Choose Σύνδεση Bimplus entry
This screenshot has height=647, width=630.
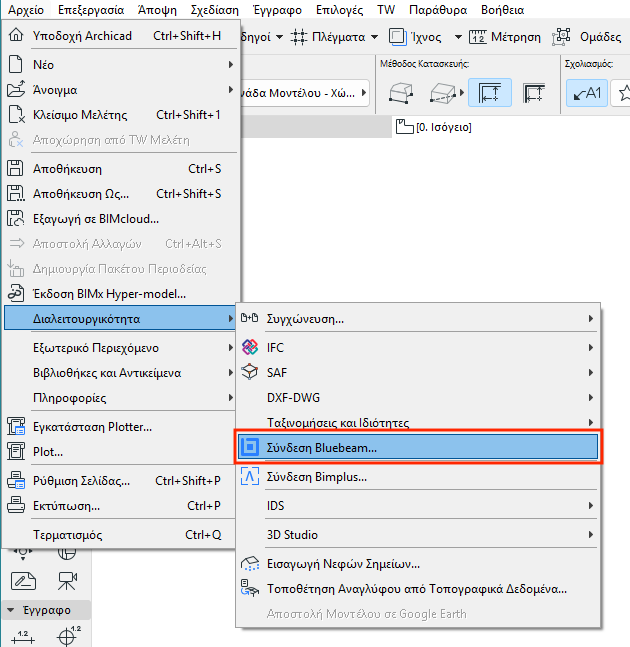tap(418, 477)
